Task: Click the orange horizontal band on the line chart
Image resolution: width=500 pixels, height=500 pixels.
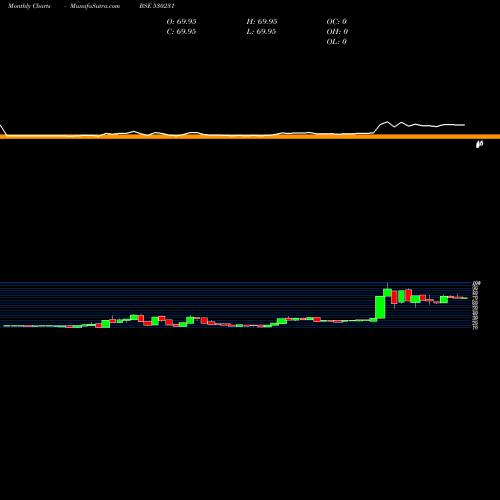Action: [x=250, y=137]
